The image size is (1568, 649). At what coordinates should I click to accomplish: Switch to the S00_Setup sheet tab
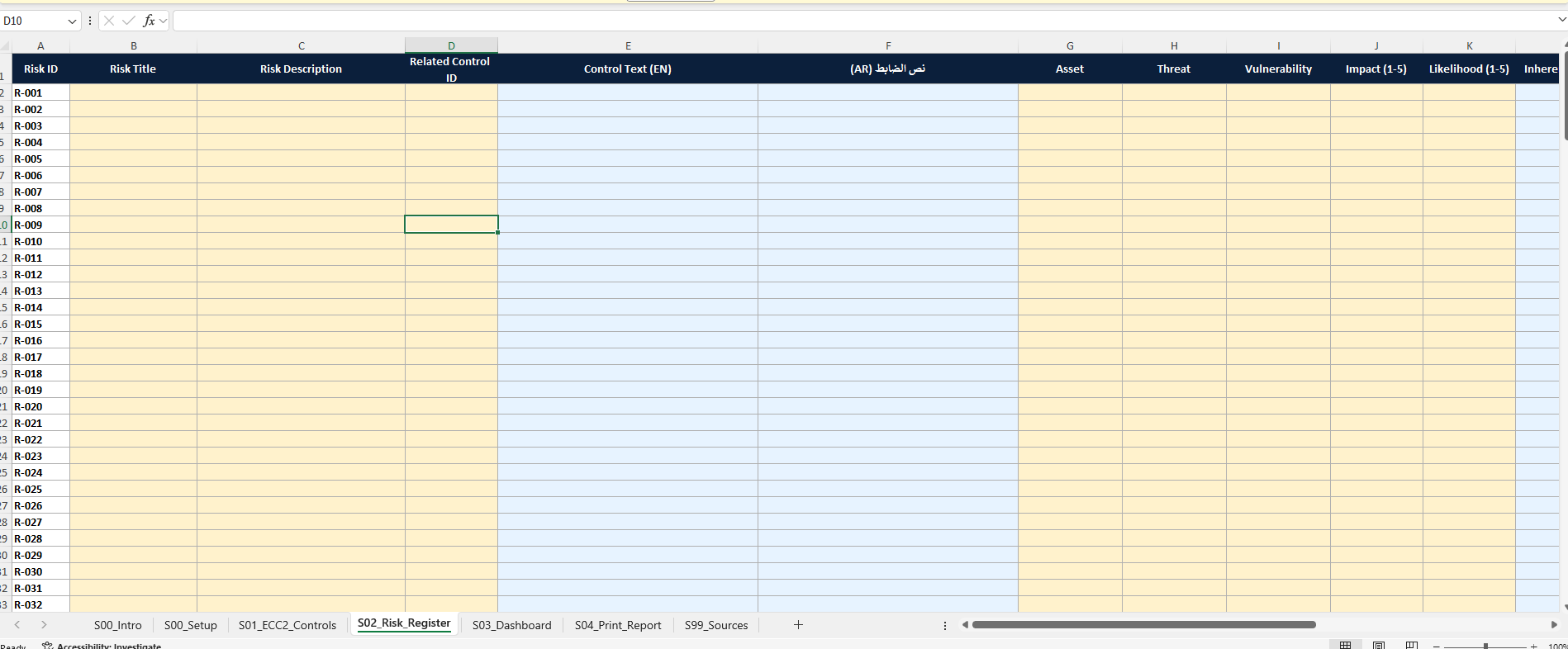coord(191,625)
